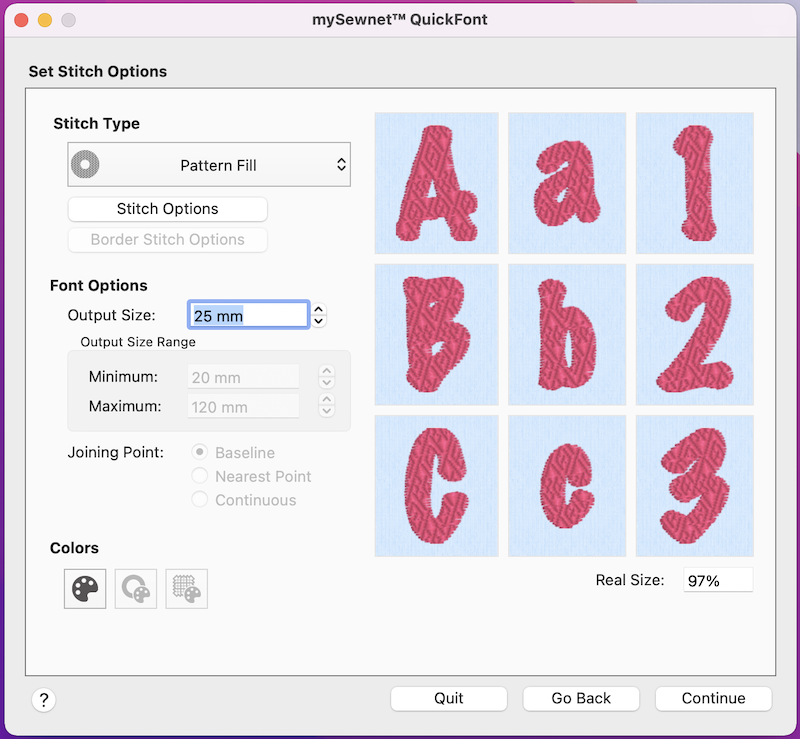Click the Pattern Fill stitch type icon

[85, 164]
